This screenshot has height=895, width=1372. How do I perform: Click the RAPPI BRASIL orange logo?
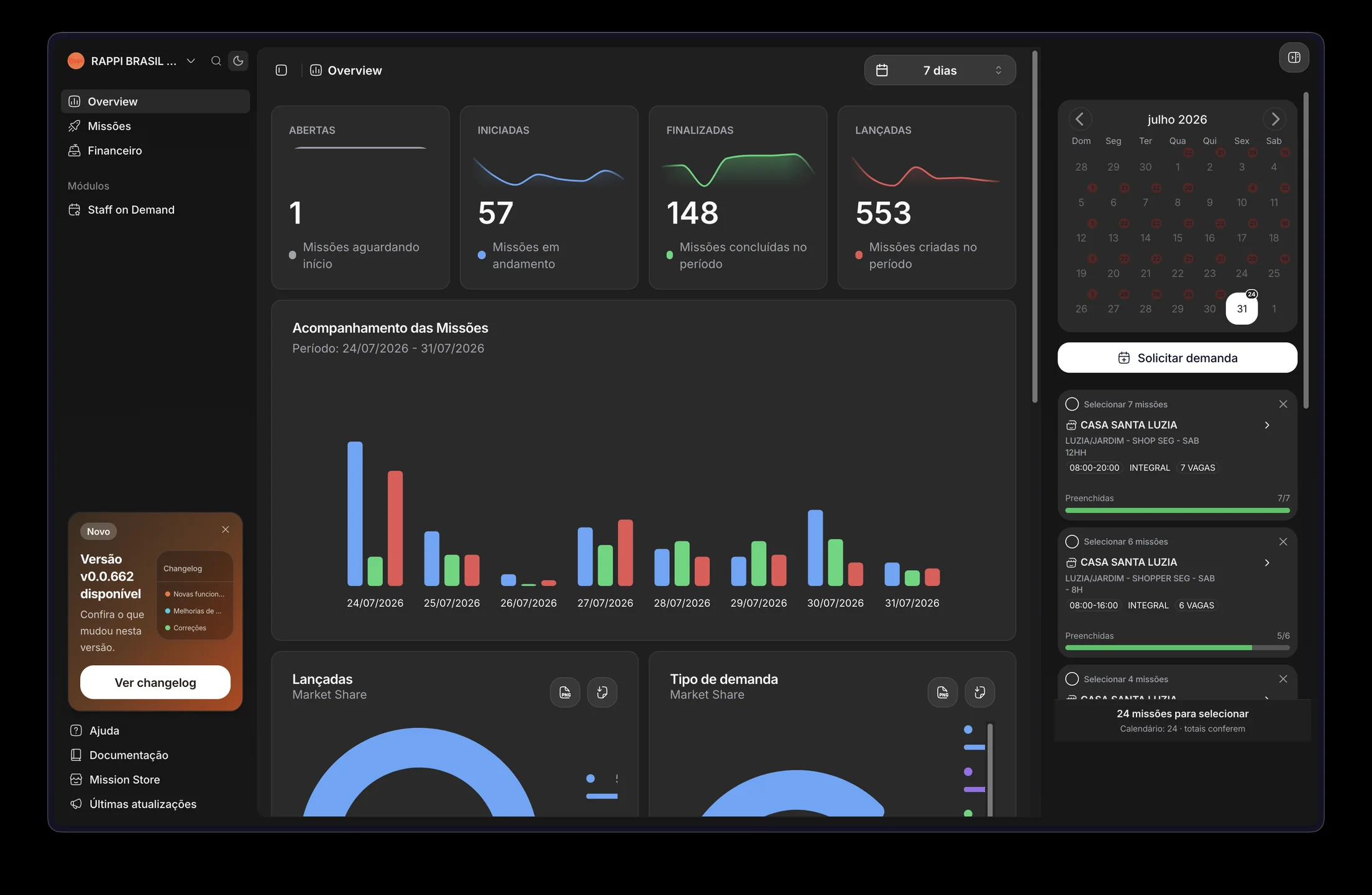click(x=76, y=61)
